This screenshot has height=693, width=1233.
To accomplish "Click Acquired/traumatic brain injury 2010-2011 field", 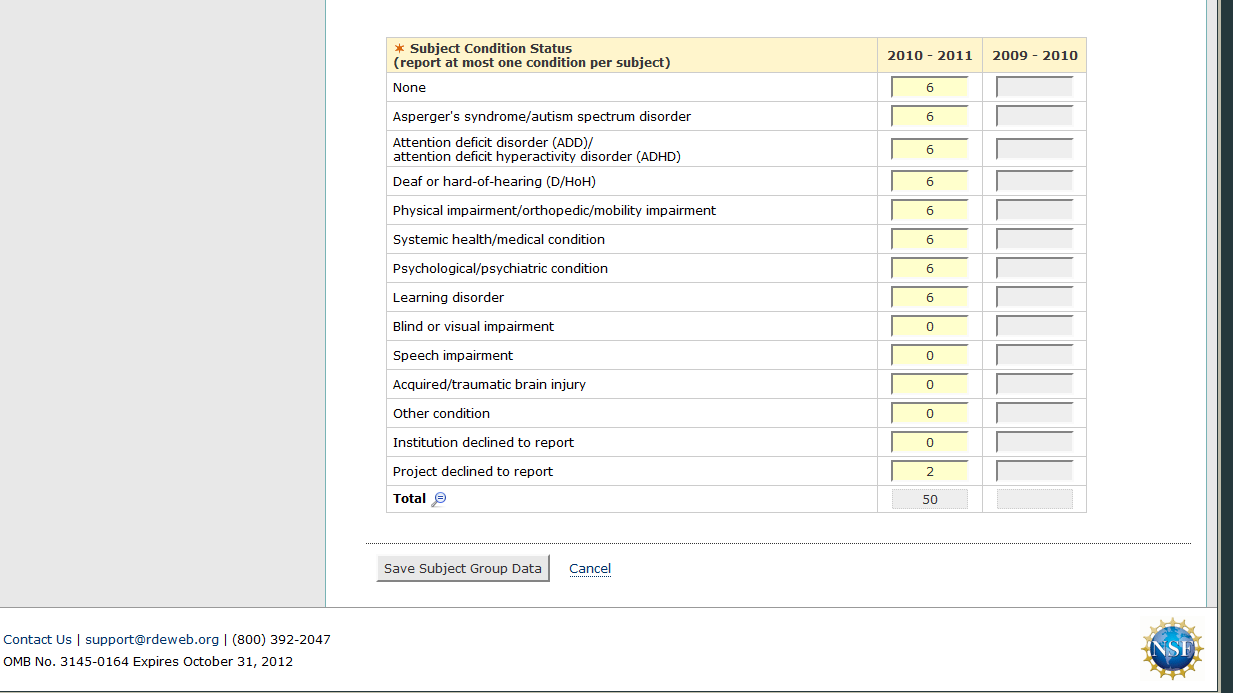I will 929,385.
